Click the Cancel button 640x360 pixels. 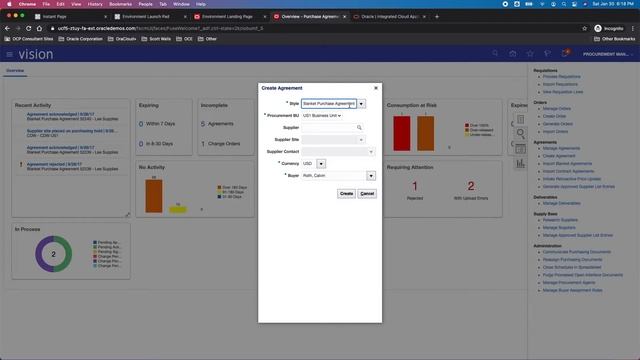(367, 193)
